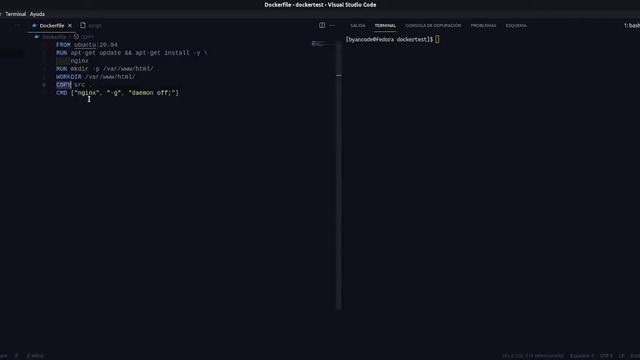Open the ESQUEMA panel tab
Viewport: 640px width, 360px height.
pos(516,25)
